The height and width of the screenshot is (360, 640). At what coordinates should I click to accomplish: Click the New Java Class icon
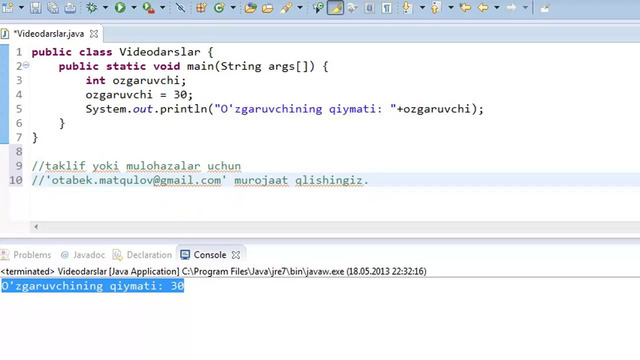(x=219, y=7)
